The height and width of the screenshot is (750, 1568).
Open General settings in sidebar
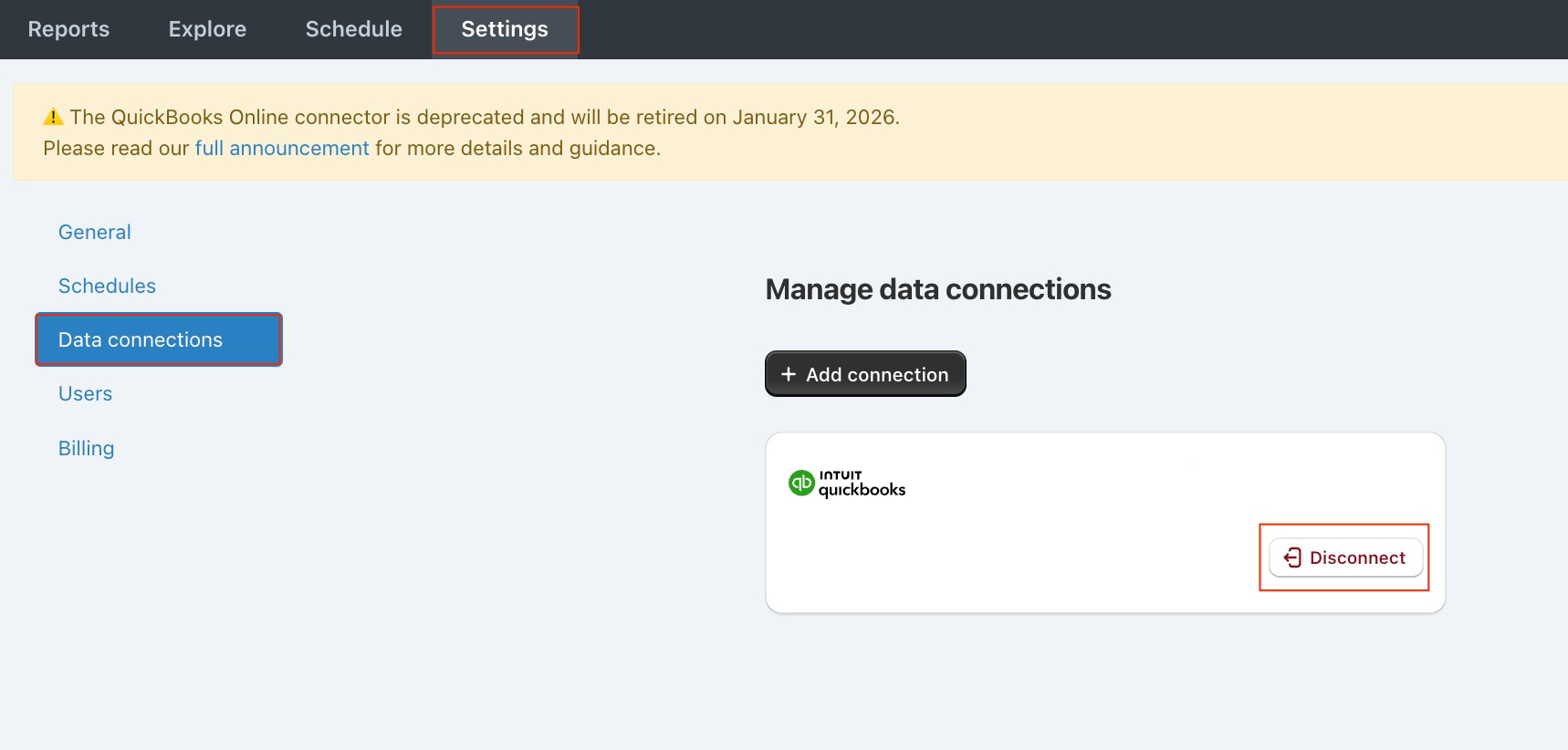tap(95, 233)
